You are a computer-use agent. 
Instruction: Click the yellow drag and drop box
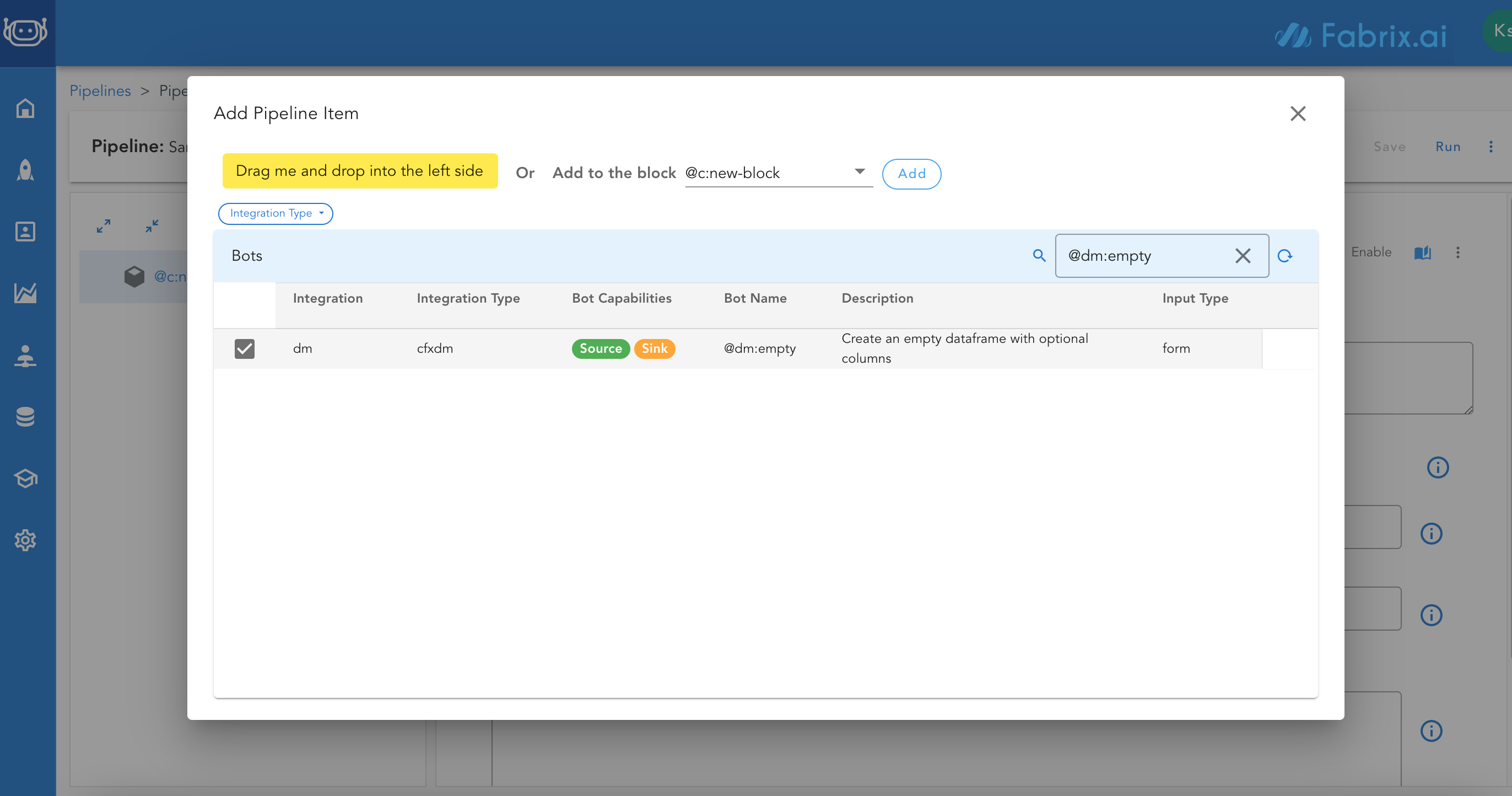[x=360, y=171]
